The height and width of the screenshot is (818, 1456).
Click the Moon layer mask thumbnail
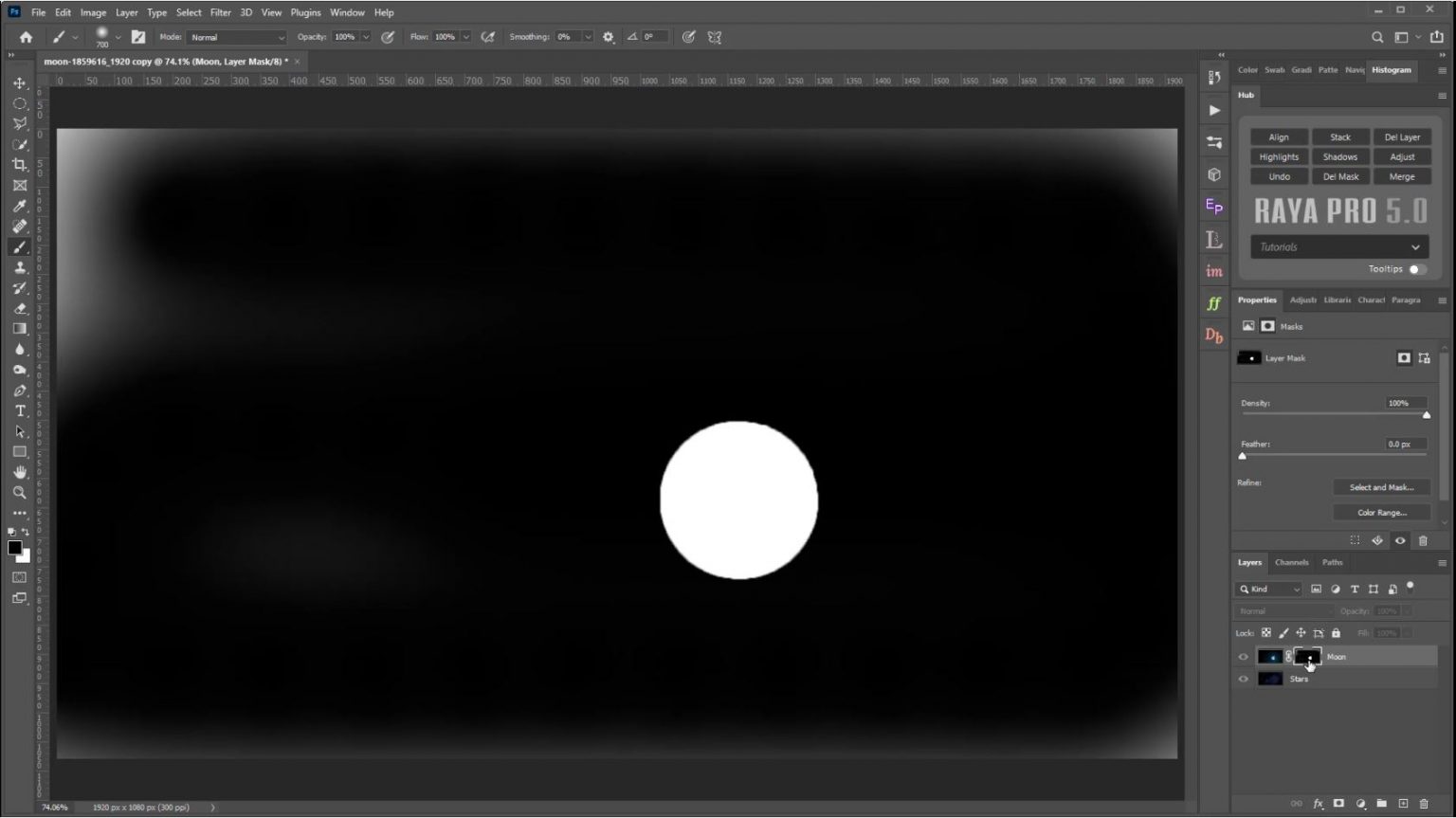tap(1308, 656)
